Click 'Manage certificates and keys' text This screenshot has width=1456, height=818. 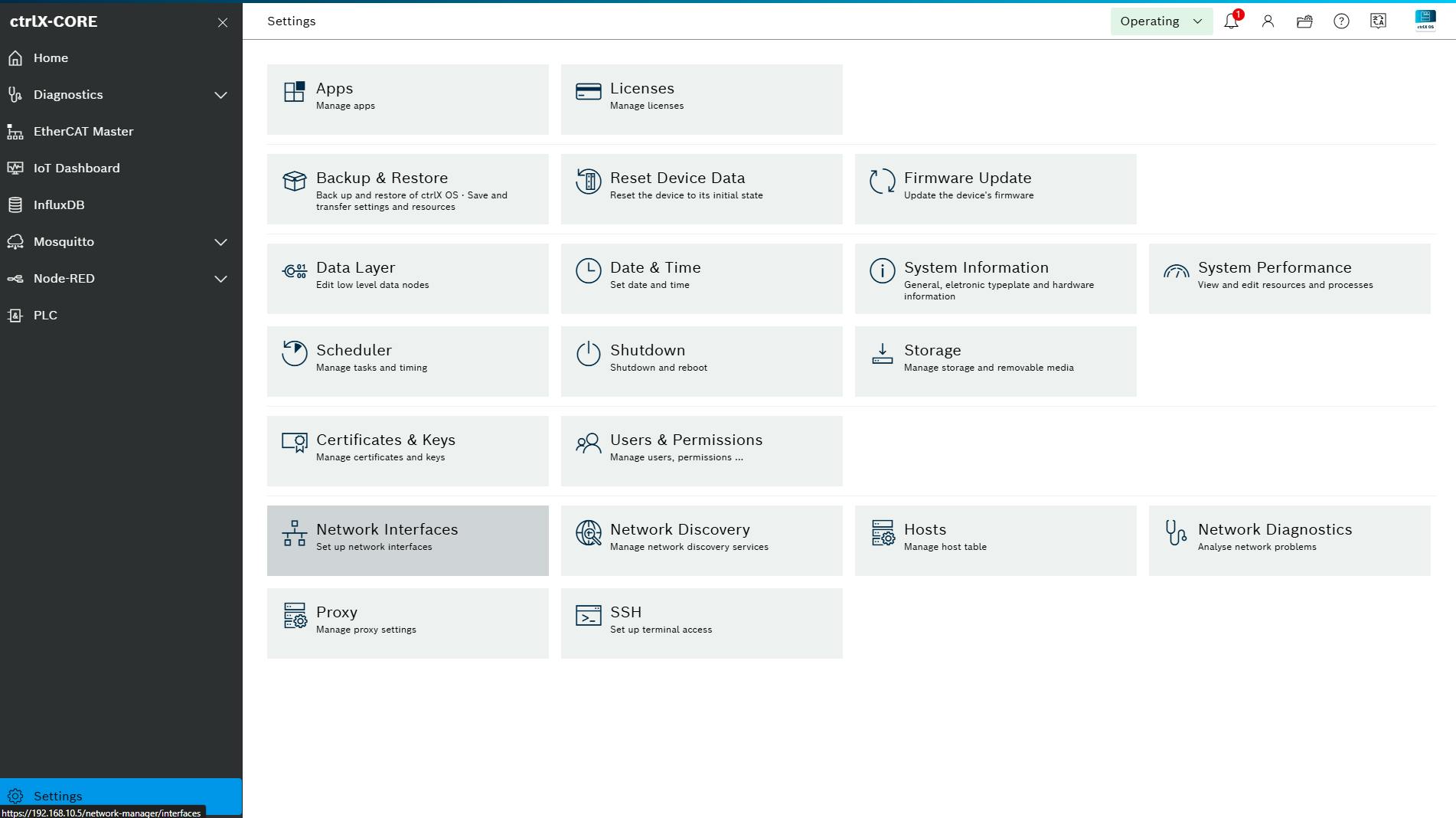(x=380, y=457)
